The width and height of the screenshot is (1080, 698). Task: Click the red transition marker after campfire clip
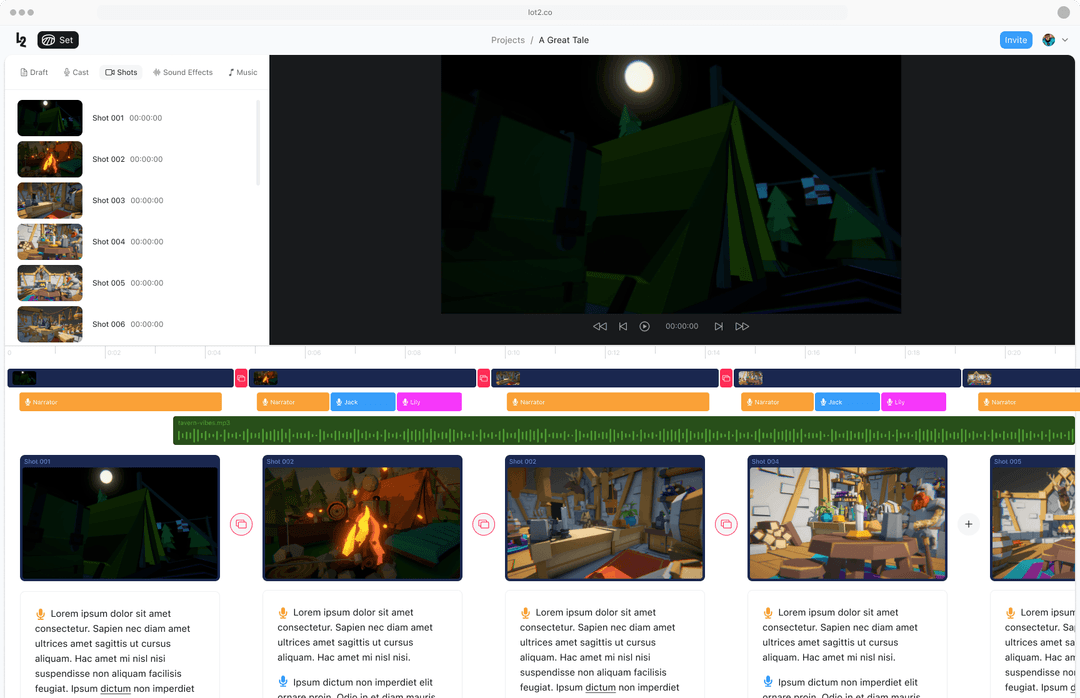tap(484, 378)
